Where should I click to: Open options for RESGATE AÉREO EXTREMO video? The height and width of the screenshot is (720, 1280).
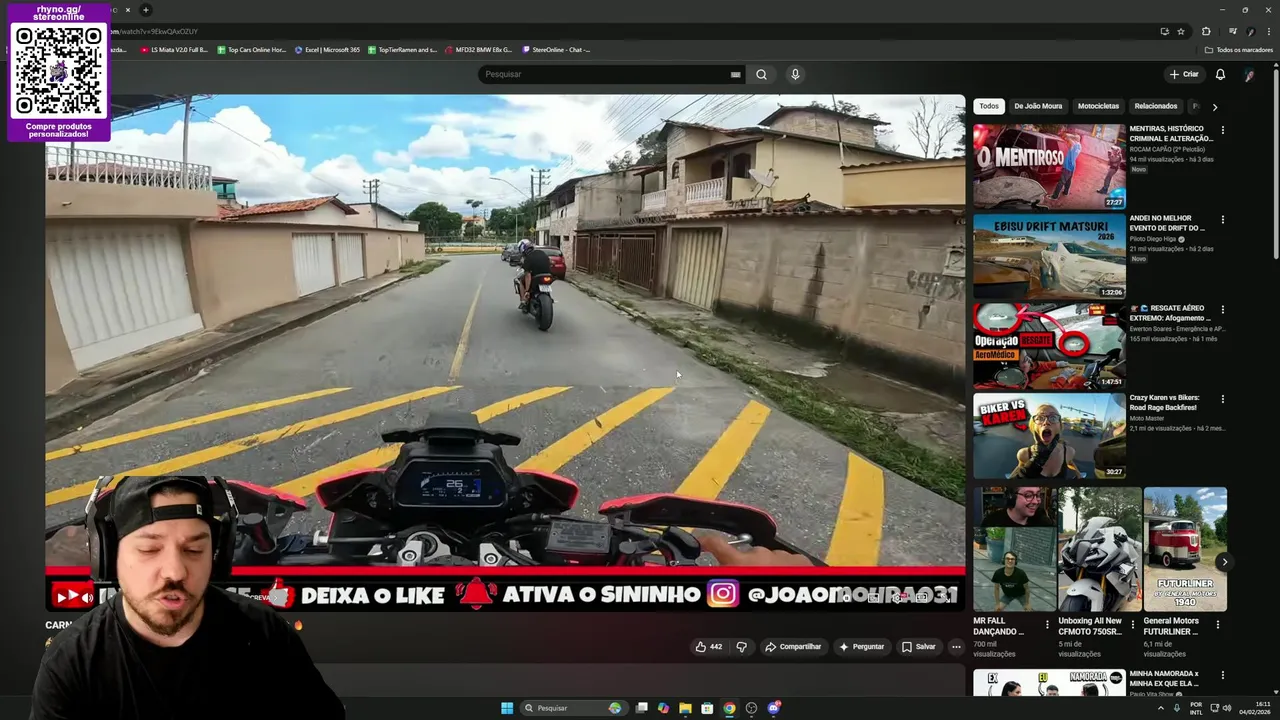[x=1222, y=309]
